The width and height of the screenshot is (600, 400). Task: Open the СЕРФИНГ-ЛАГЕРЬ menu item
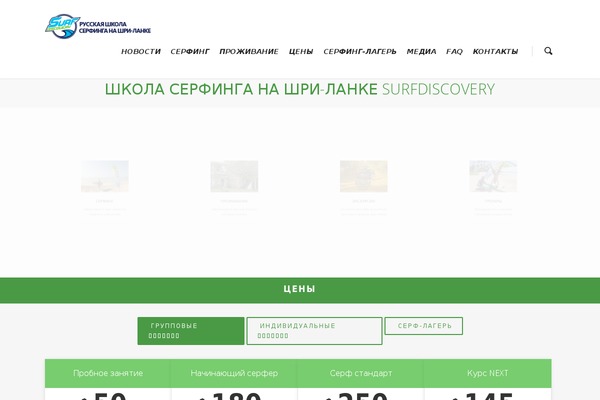(x=360, y=51)
